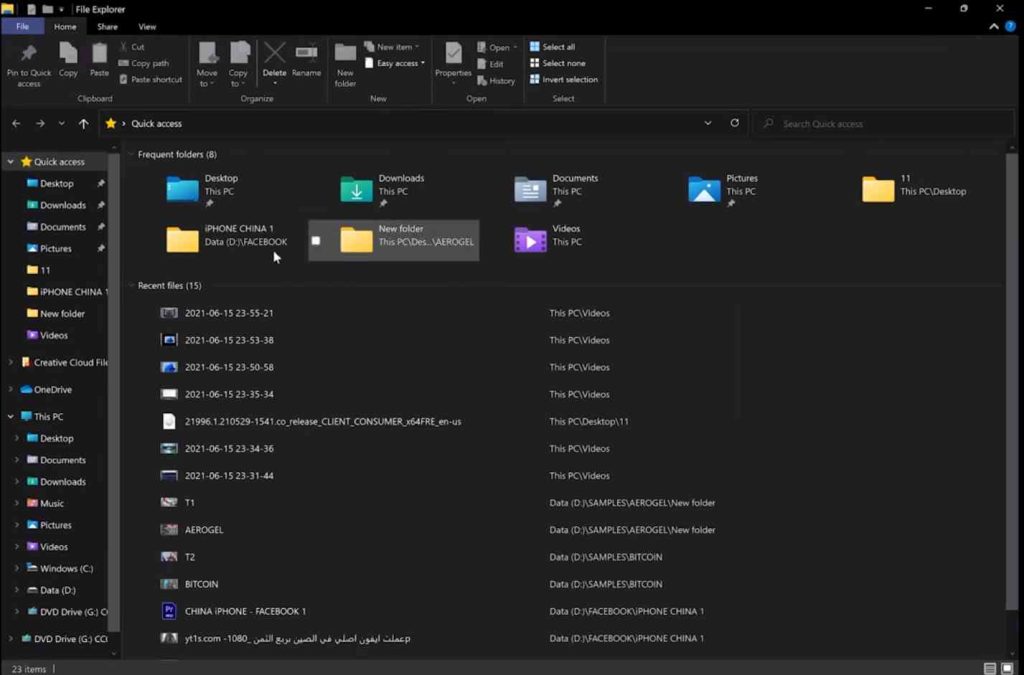Screen dimensions: 1024x675
Task: Collapse Frequent folders section
Action: (131, 155)
